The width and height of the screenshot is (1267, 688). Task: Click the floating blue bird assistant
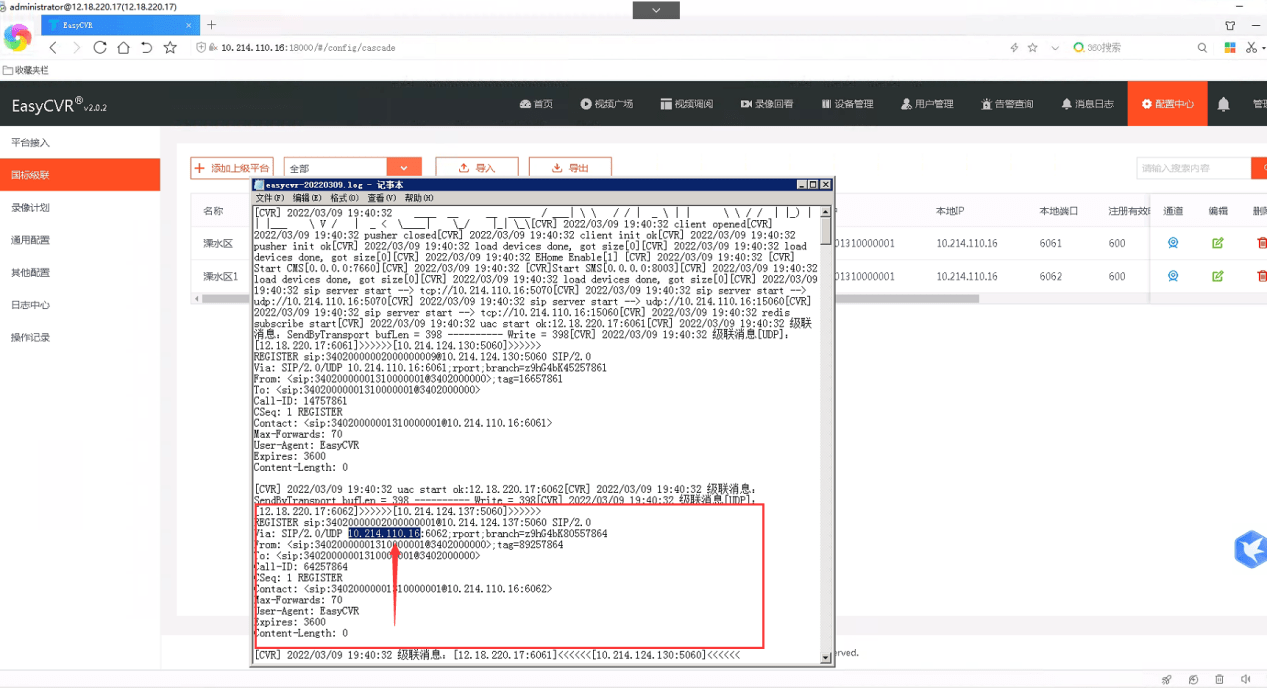[1250, 548]
